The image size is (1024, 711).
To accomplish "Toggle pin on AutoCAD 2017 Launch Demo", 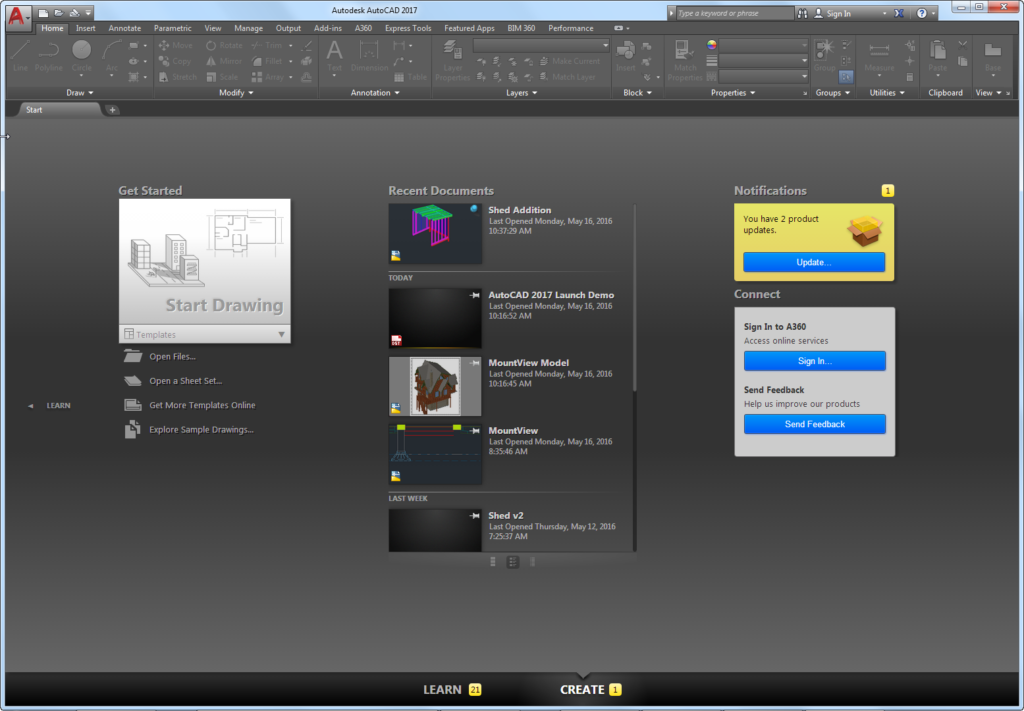I will point(475,295).
